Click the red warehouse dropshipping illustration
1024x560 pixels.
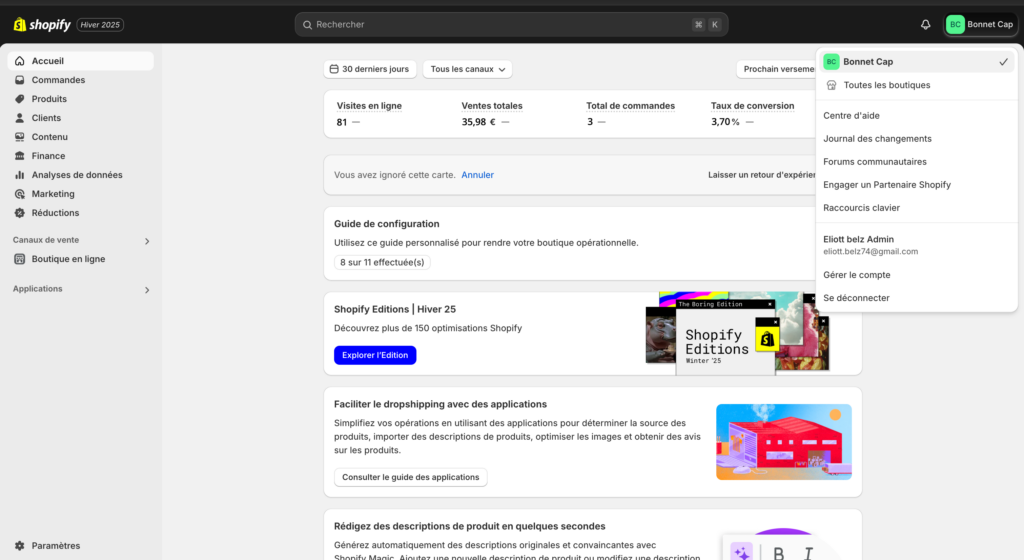point(784,442)
